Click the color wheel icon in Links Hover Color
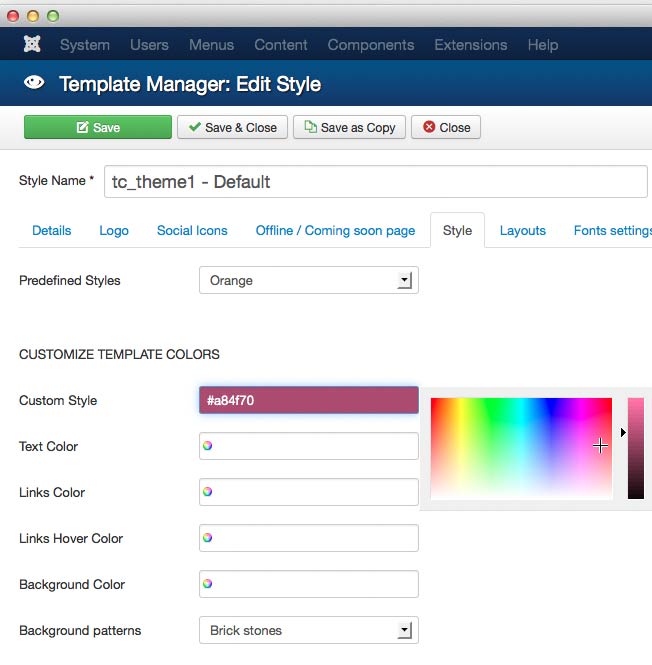Image resolution: width=652 pixels, height=665 pixels. [x=208, y=538]
